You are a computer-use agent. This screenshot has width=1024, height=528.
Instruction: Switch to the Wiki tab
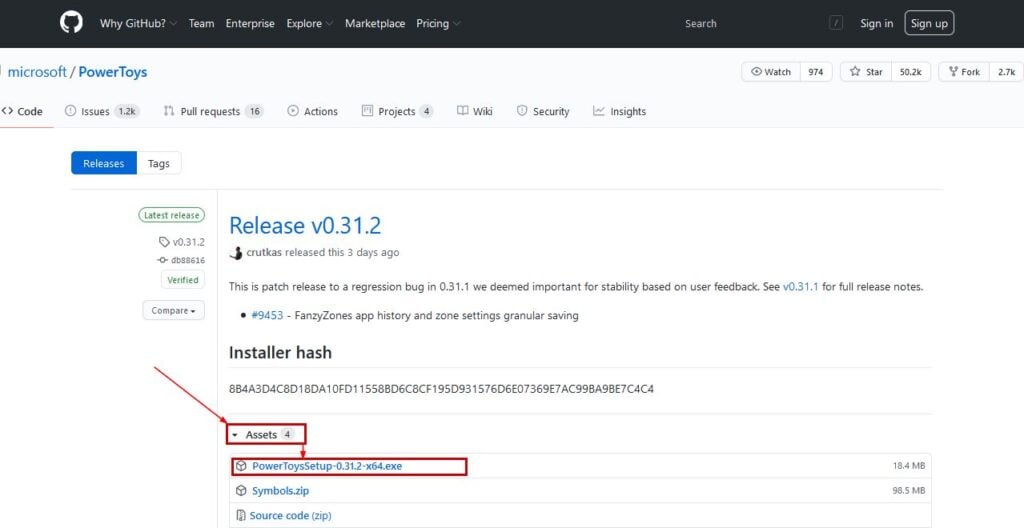pyautogui.click(x=475, y=111)
